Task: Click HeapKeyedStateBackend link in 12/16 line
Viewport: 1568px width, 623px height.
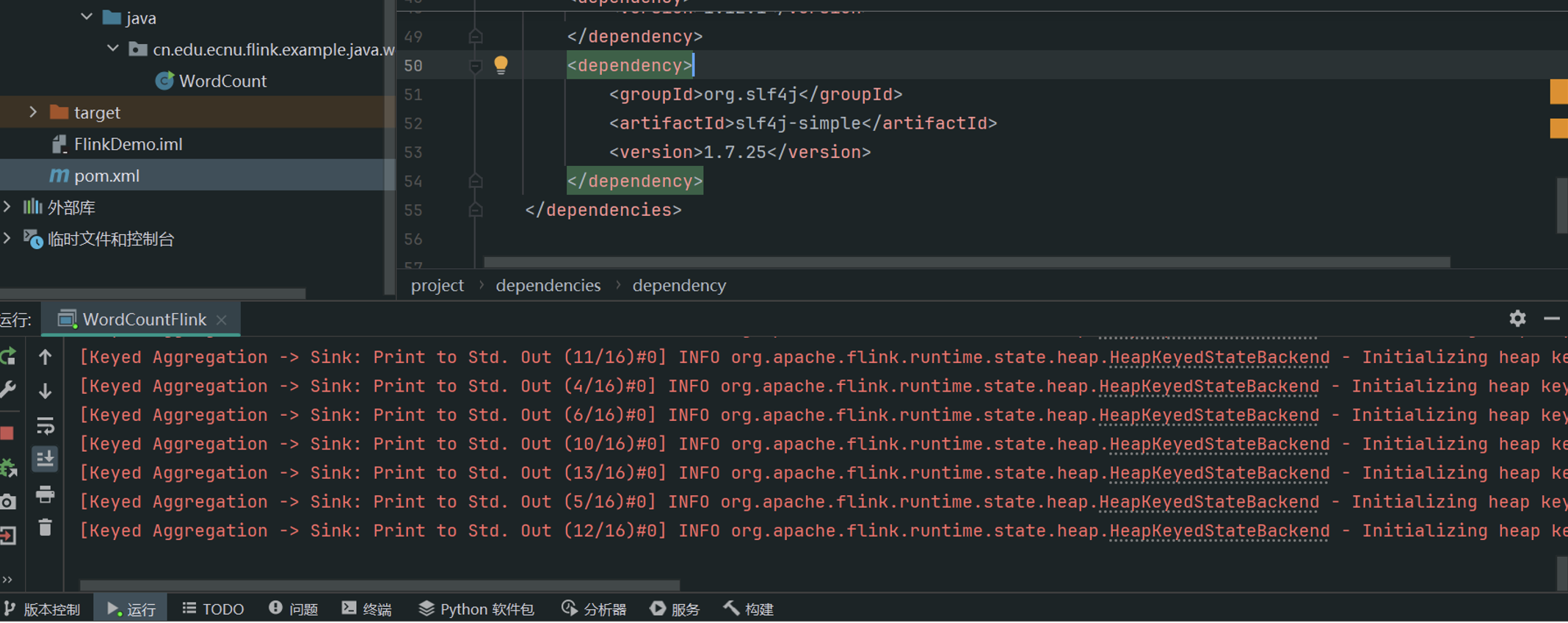Action: click(1219, 531)
